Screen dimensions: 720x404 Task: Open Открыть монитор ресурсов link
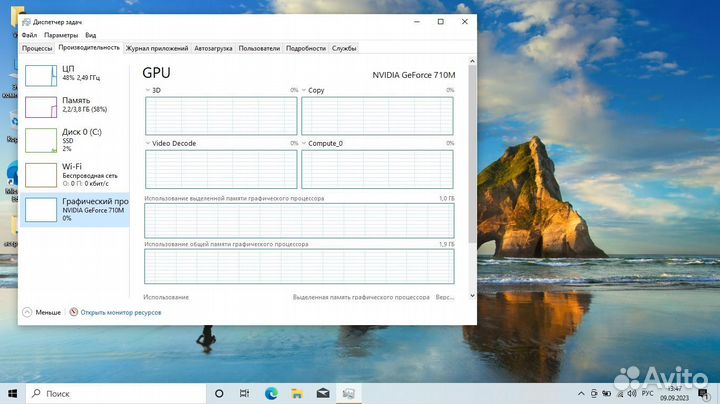(121, 312)
